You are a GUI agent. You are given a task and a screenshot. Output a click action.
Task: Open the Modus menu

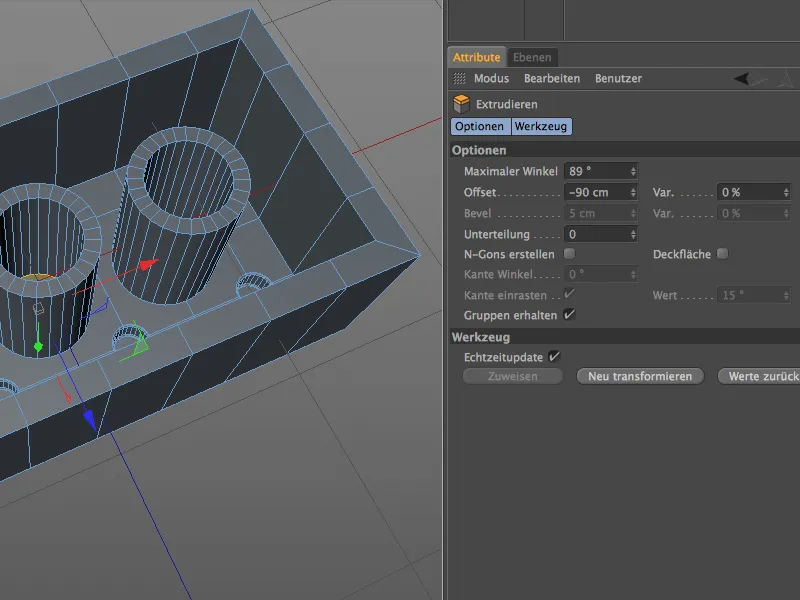(x=494, y=77)
